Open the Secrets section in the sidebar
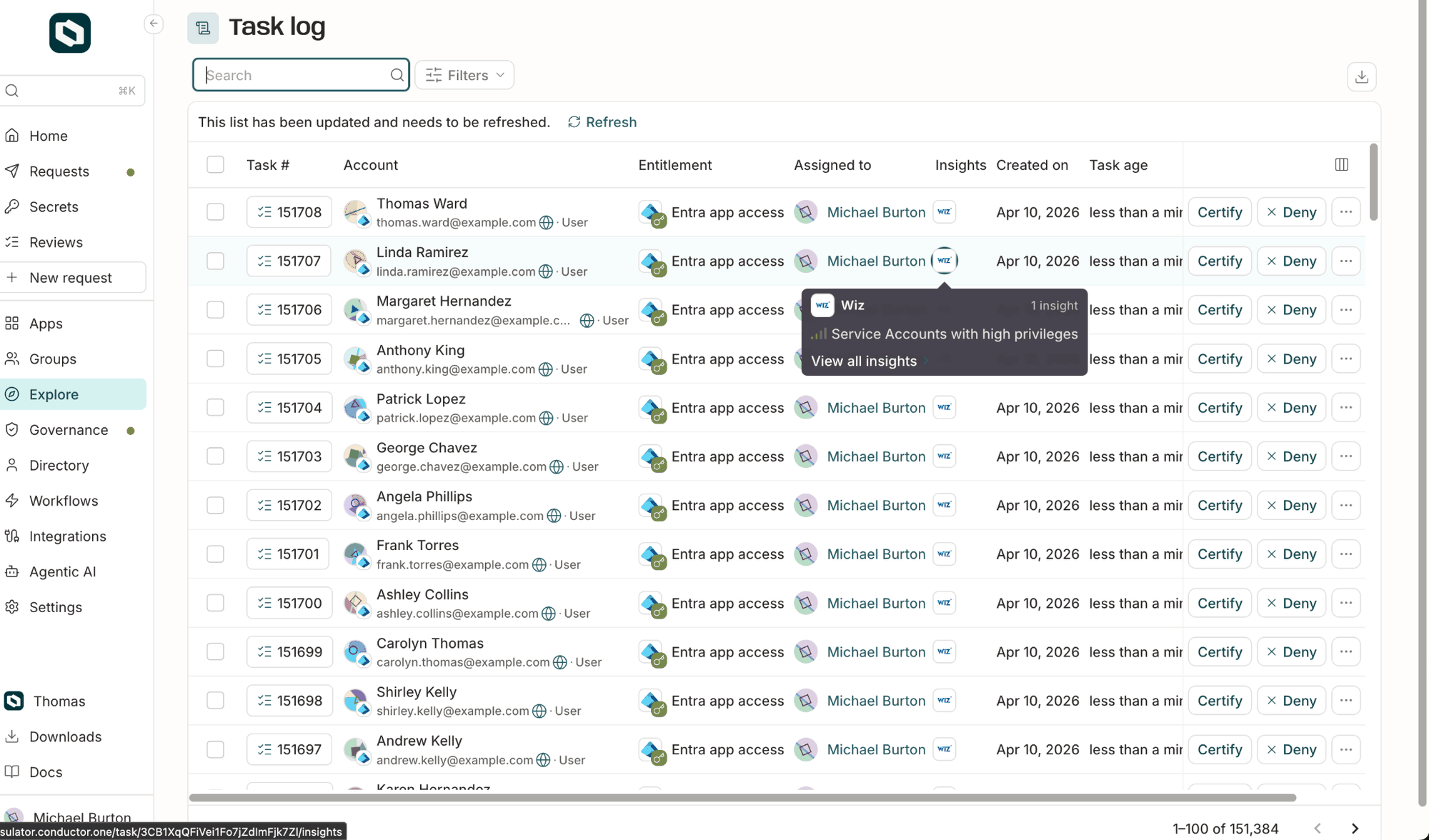This screenshot has width=1429, height=840. (x=54, y=206)
